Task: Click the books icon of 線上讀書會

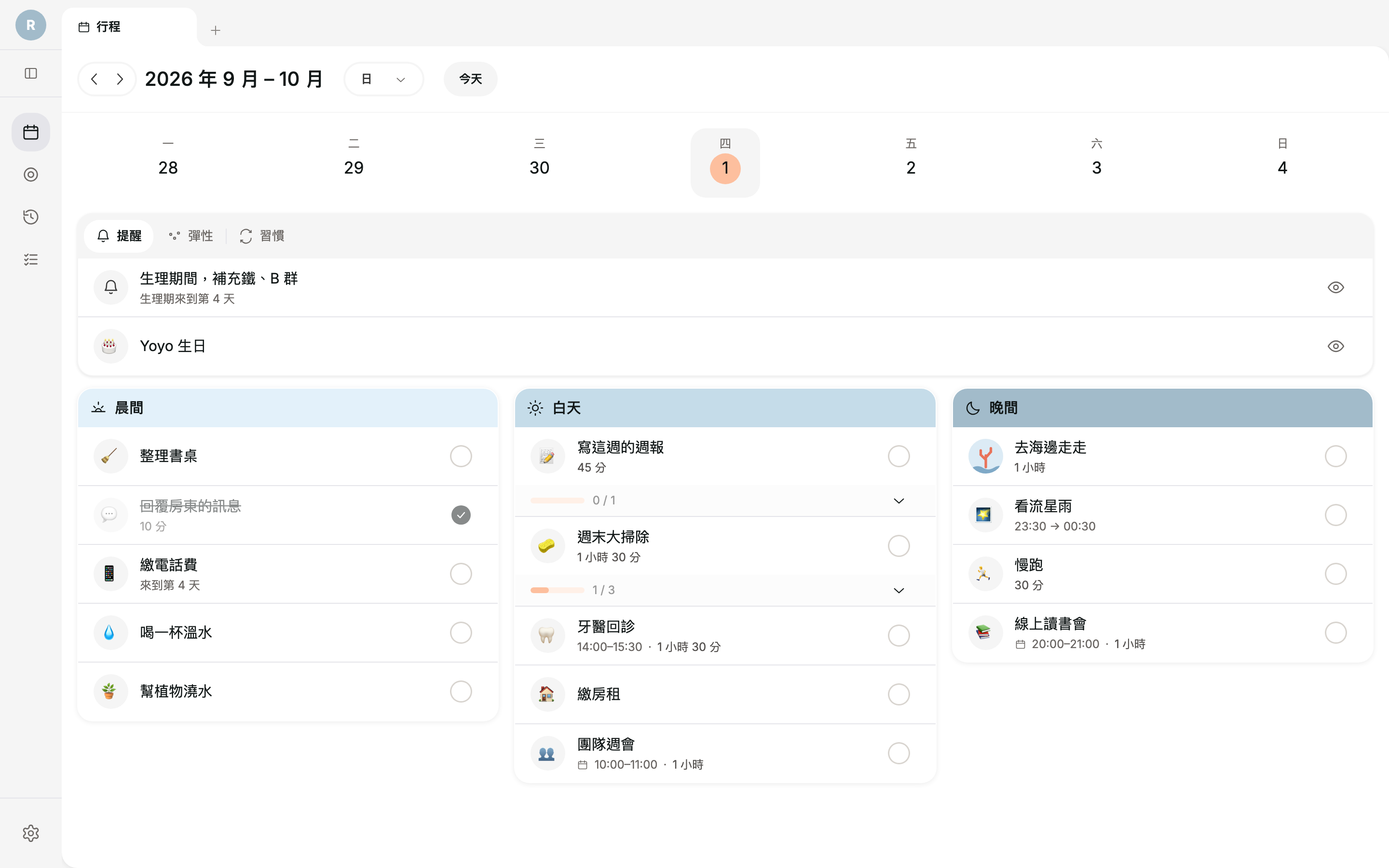Action: (x=985, y=633)
